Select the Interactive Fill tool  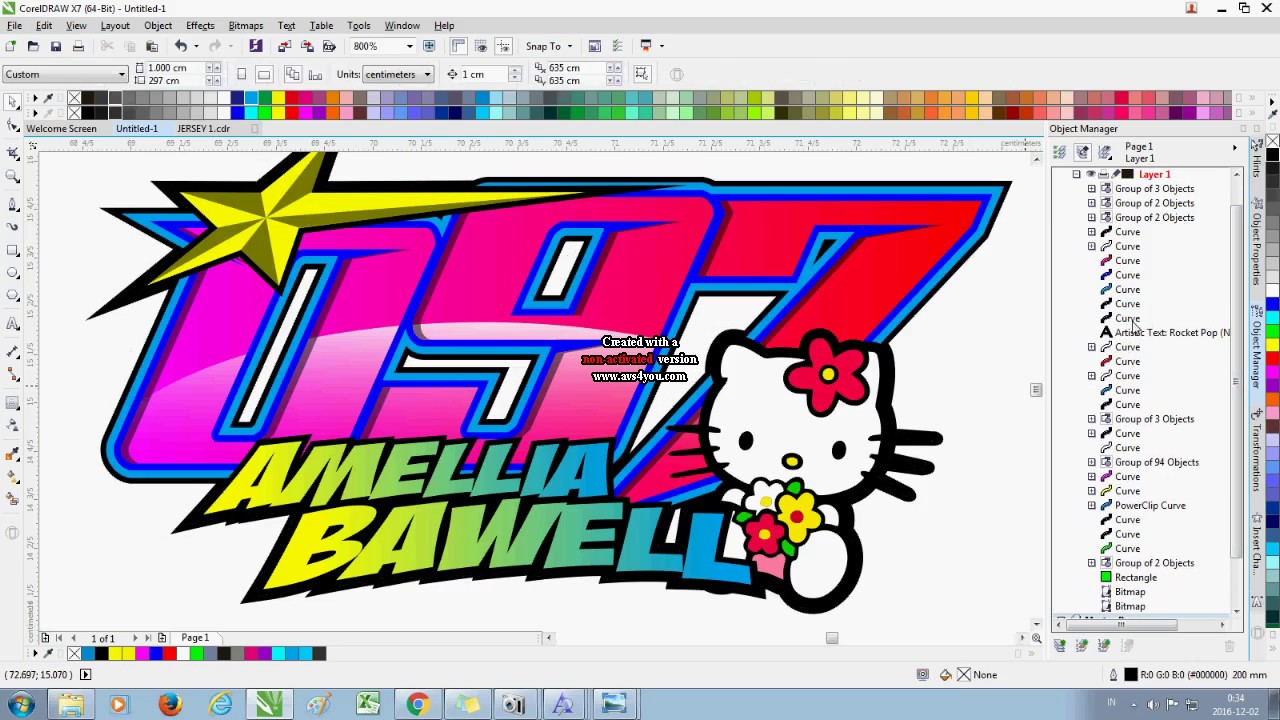12,475
